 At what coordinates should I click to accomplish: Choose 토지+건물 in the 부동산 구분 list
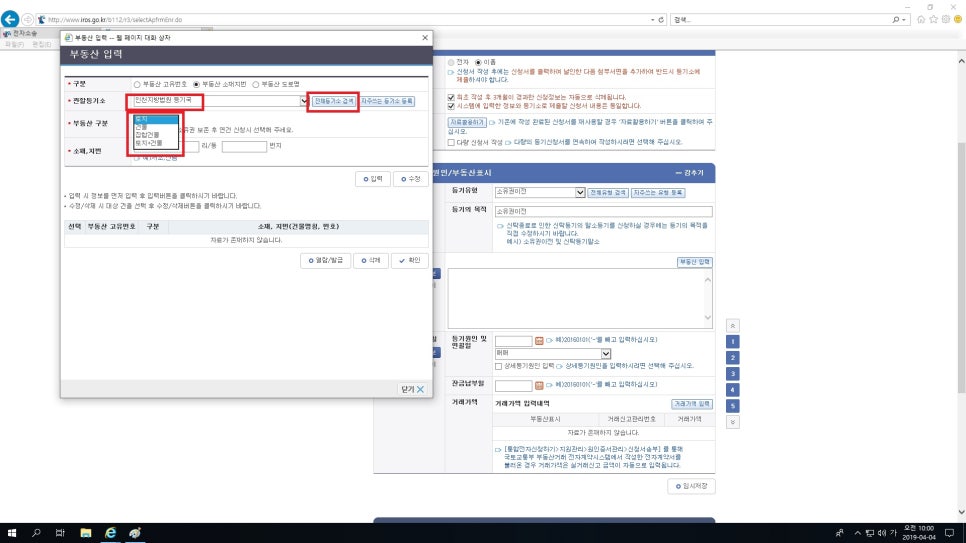click(x=156, y=143)
